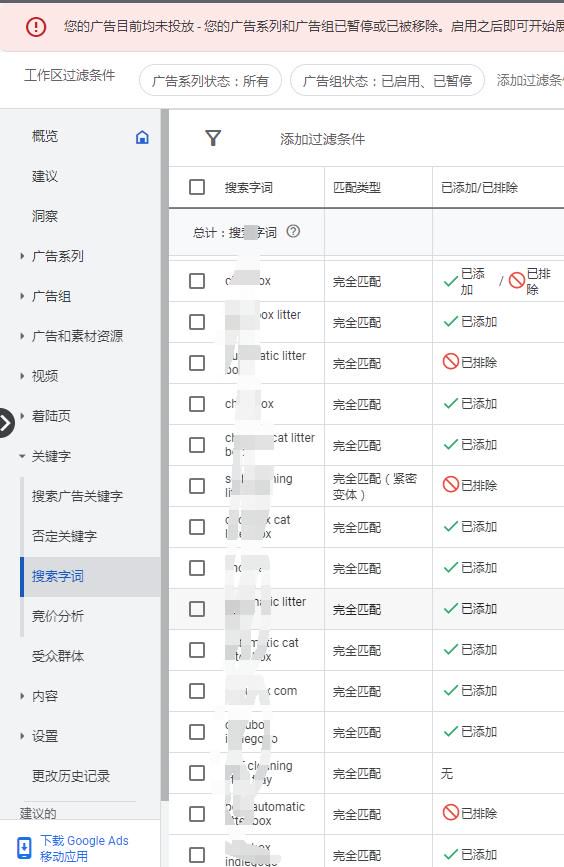The height and width of the screenshot is (867, 564).
Task: Click the black circular arrow at the left edge
Action: click(x=6, y=423)
